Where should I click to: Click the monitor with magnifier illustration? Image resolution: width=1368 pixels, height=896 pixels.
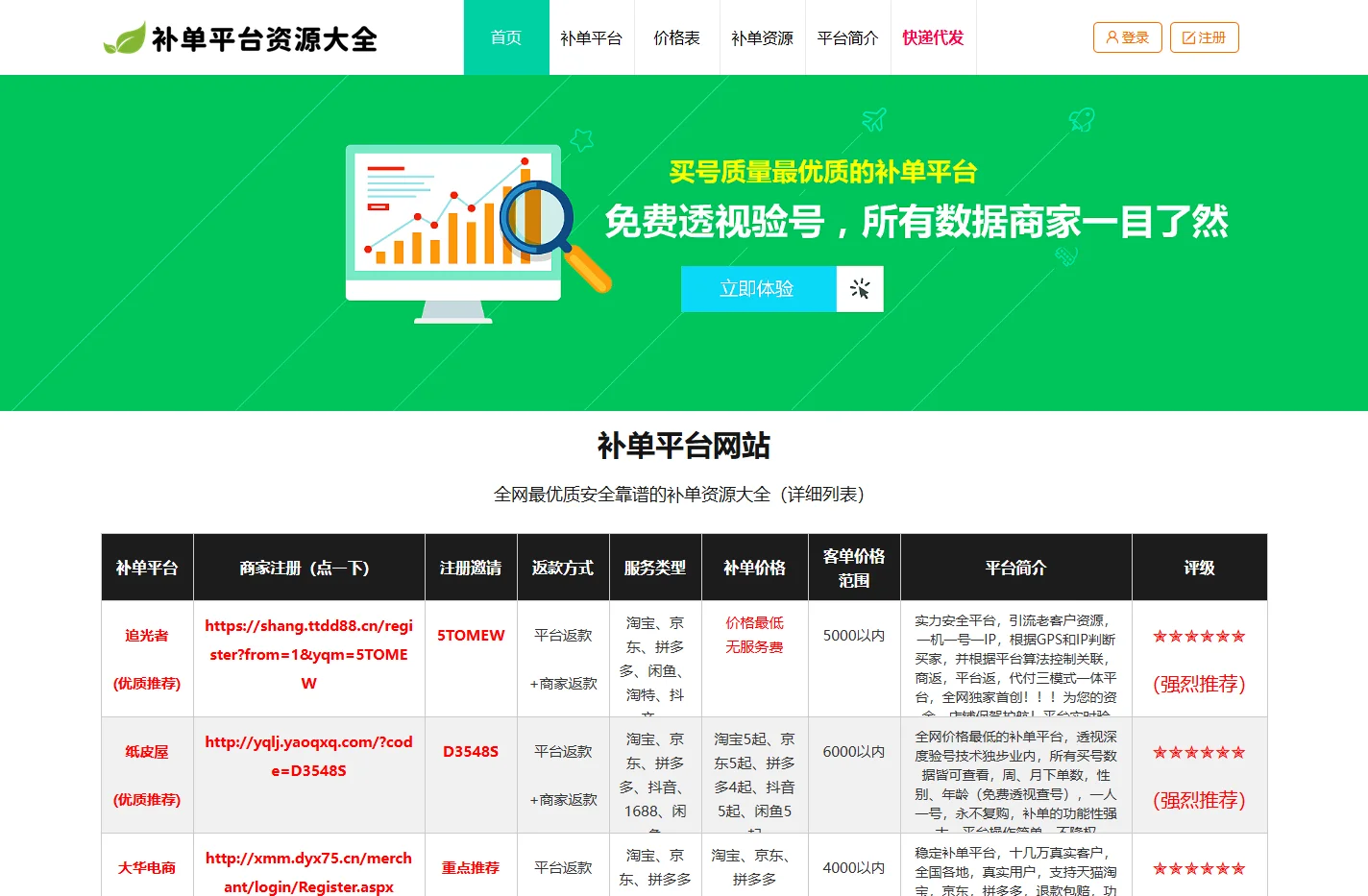click(x=477, y=233)
